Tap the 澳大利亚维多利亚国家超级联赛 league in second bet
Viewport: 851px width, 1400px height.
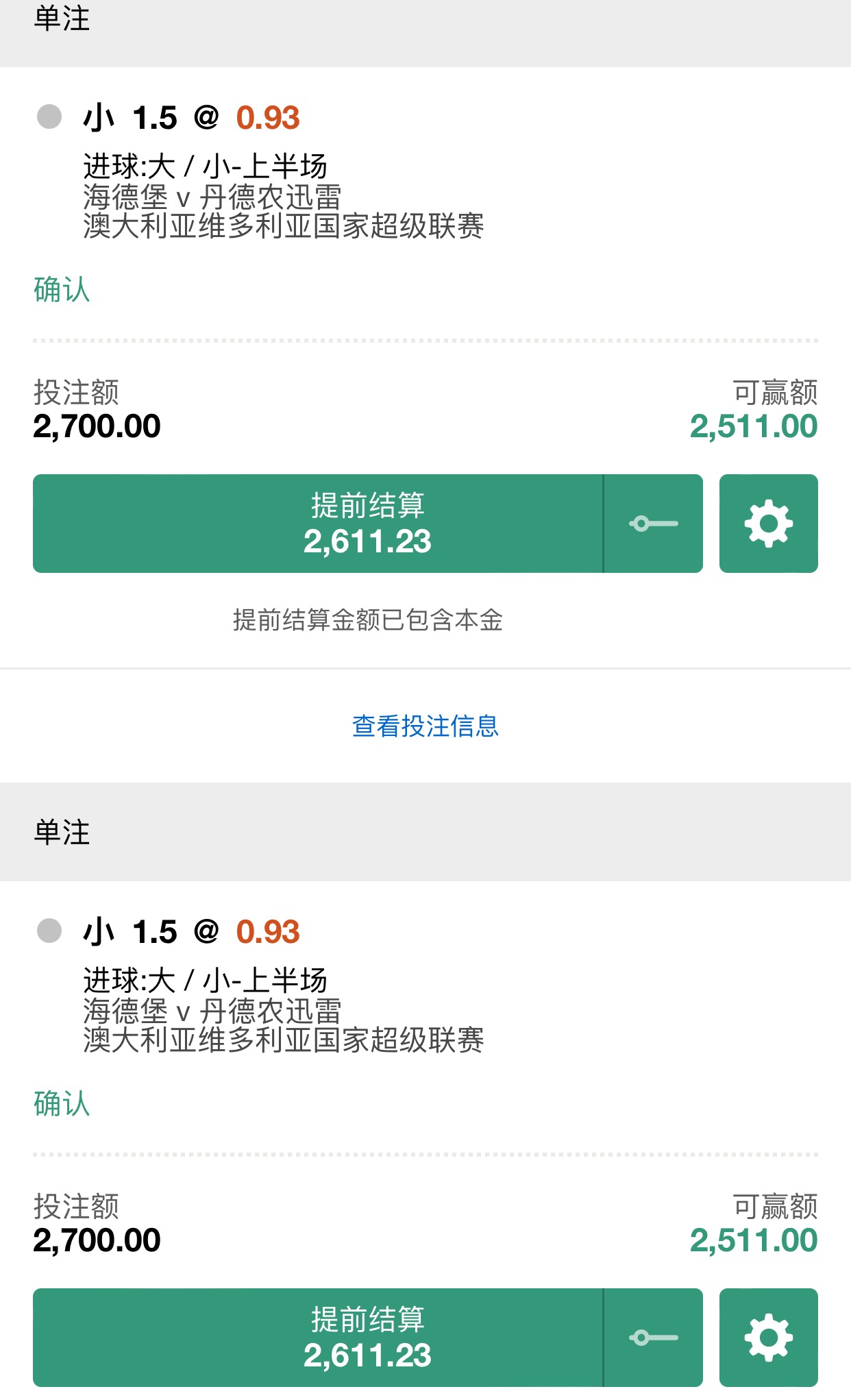point(284,1040)
